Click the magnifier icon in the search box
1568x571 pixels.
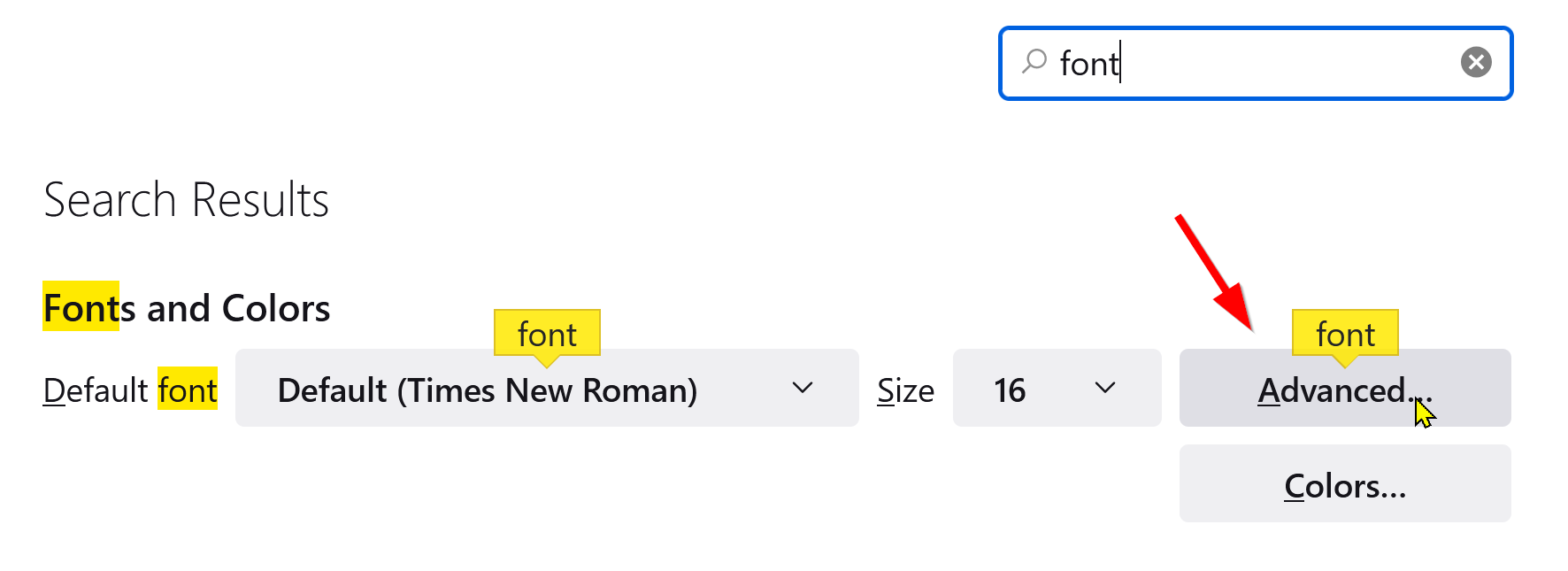1034,62
